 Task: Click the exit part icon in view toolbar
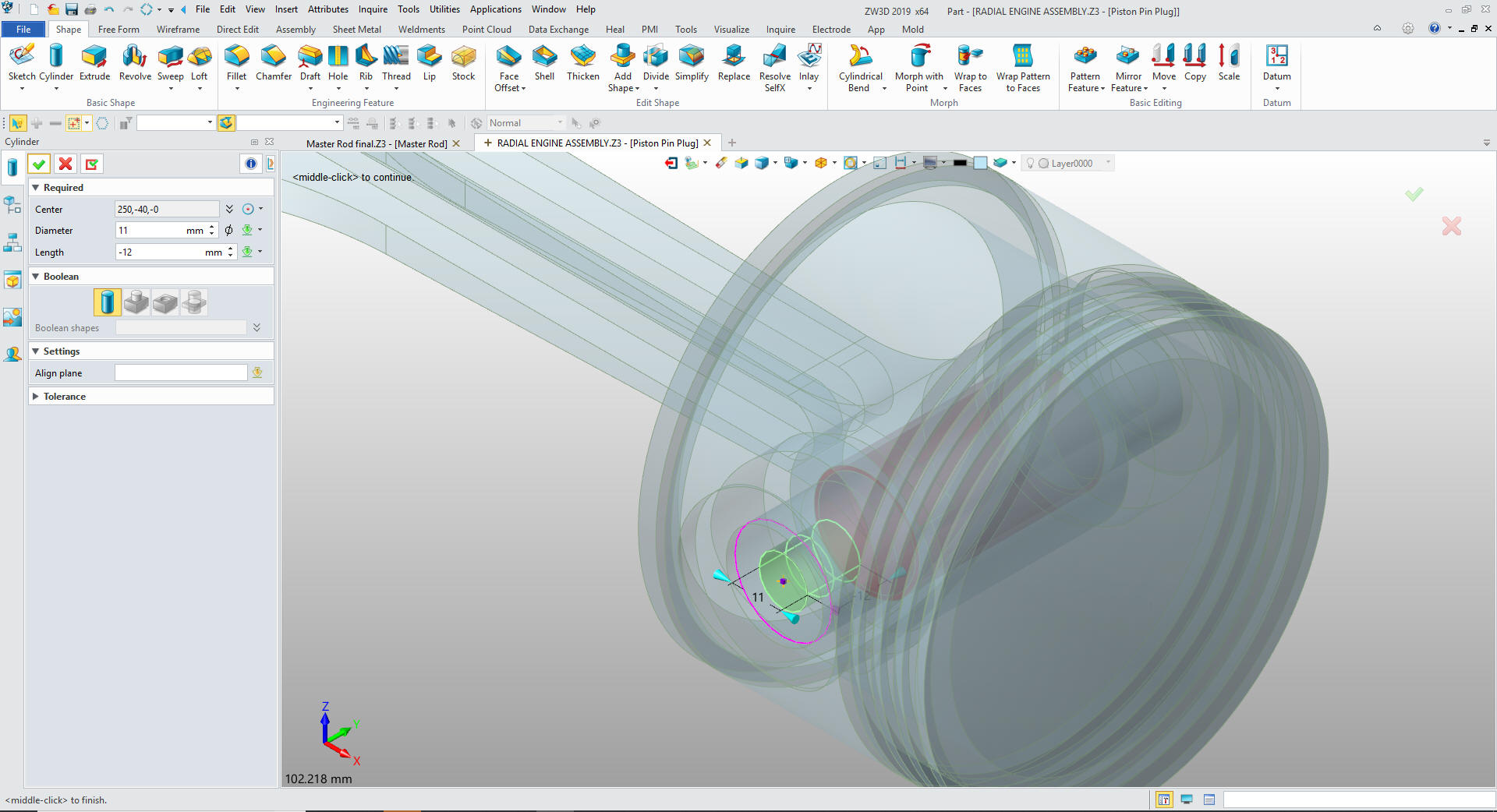point(671,163)
